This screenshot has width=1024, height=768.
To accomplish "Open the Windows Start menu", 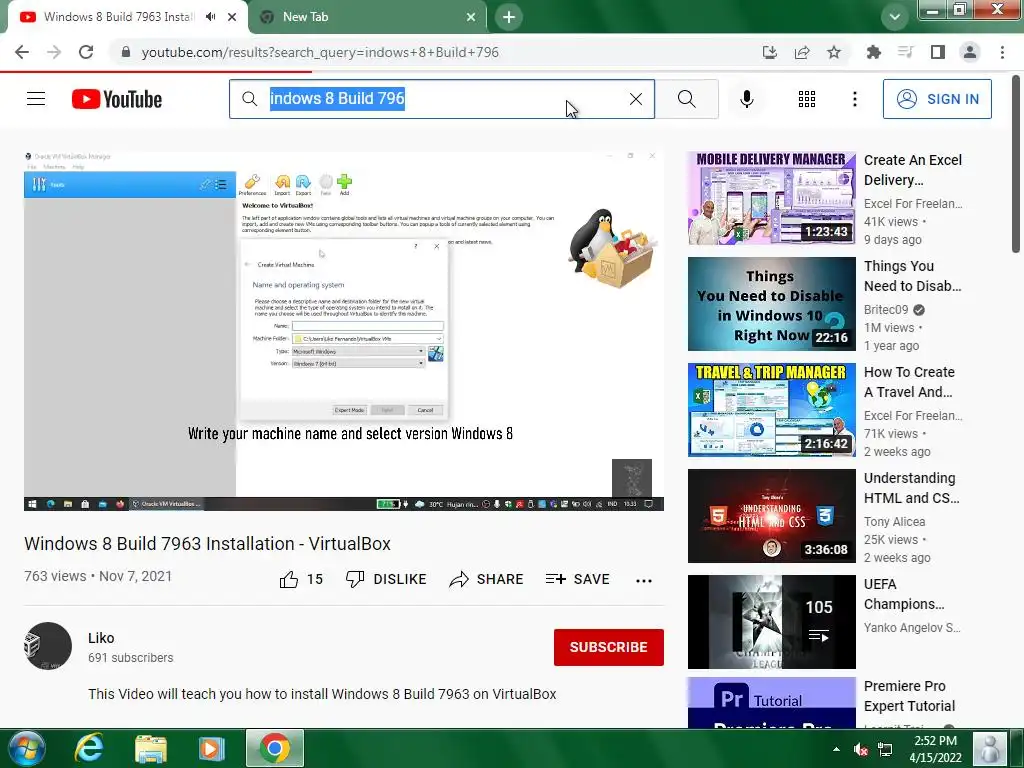I will point(26,748).
